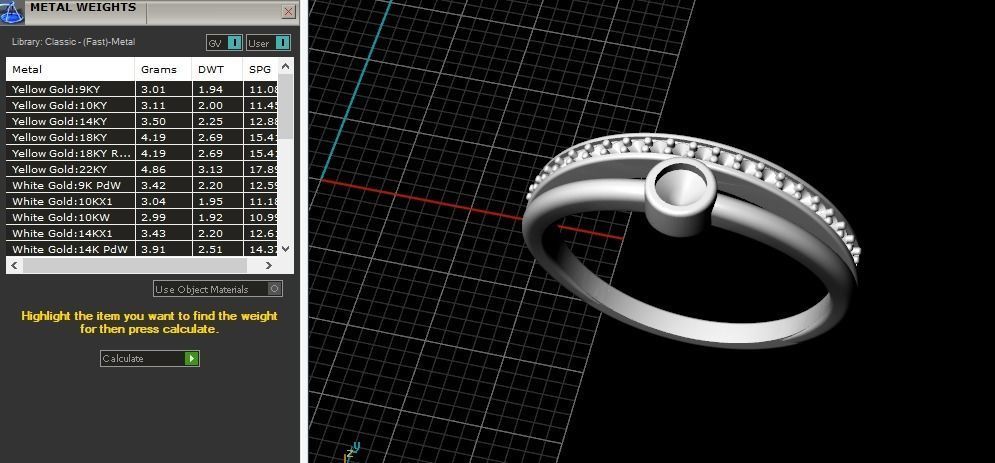Viewport: 995px width, 463px height.
Task: Click the 2.99 grams value
Action: 153,217
